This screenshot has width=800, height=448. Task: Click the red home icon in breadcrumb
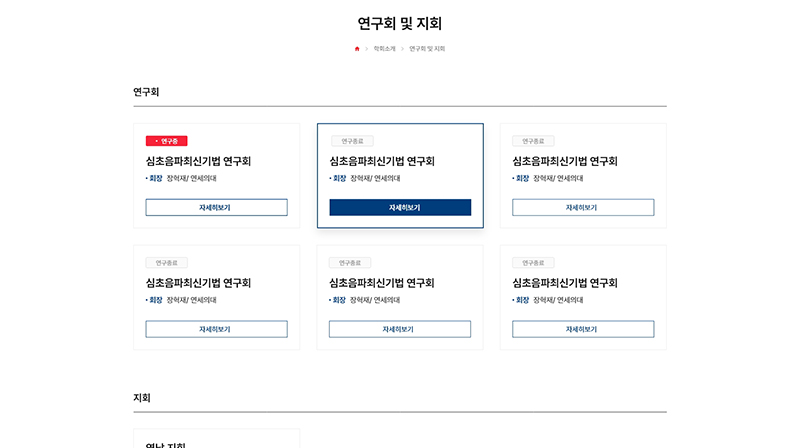point(357,49)
